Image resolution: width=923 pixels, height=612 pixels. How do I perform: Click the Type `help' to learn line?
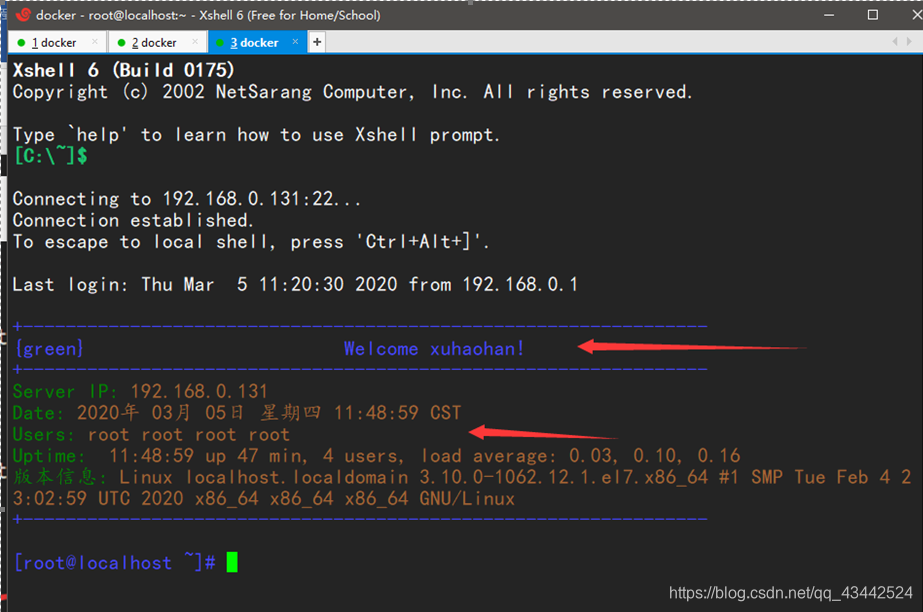tap(256, 135)
